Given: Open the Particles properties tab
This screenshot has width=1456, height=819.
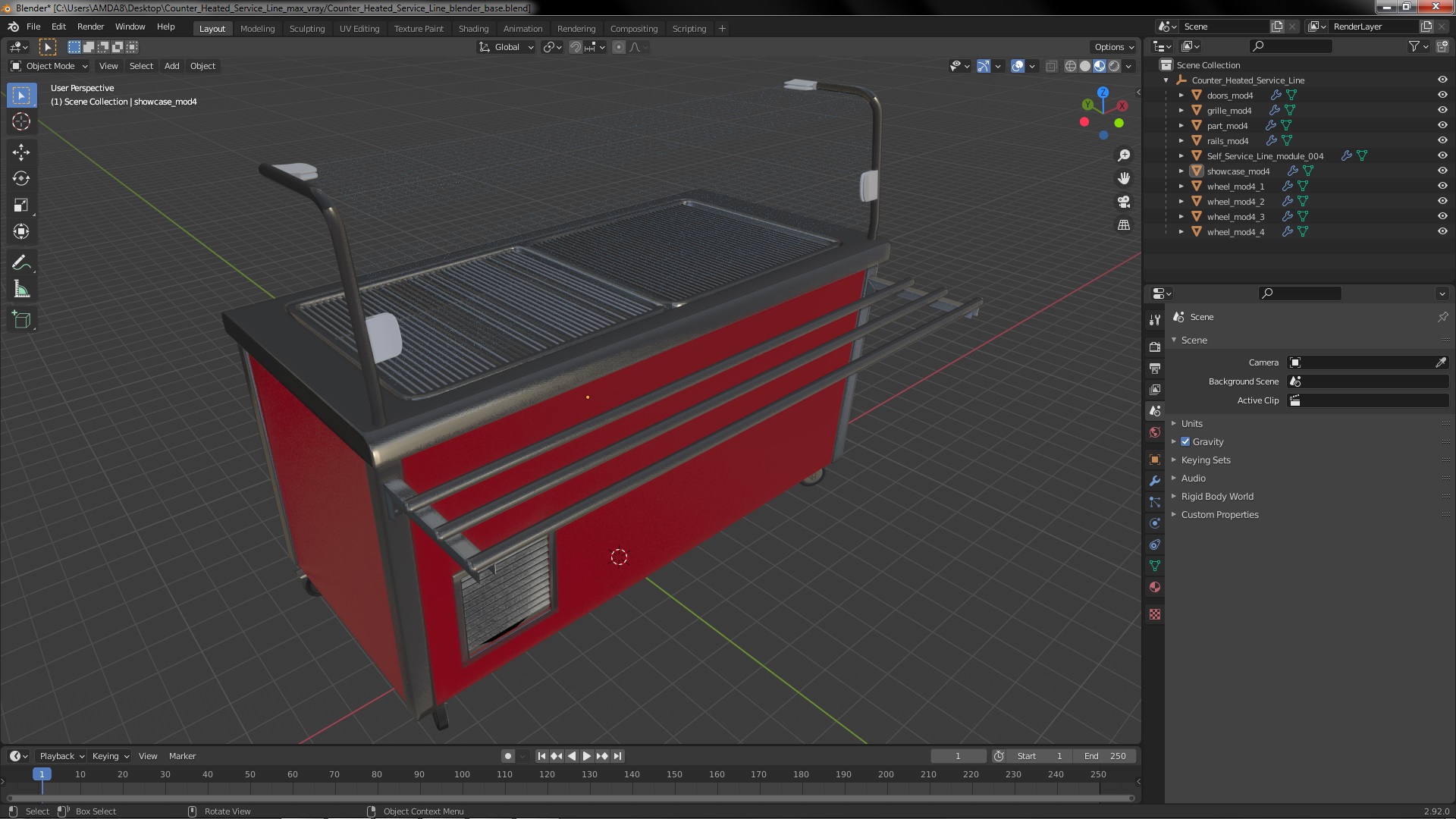Looking at the screenshot, I should [x=1155, y=502].
